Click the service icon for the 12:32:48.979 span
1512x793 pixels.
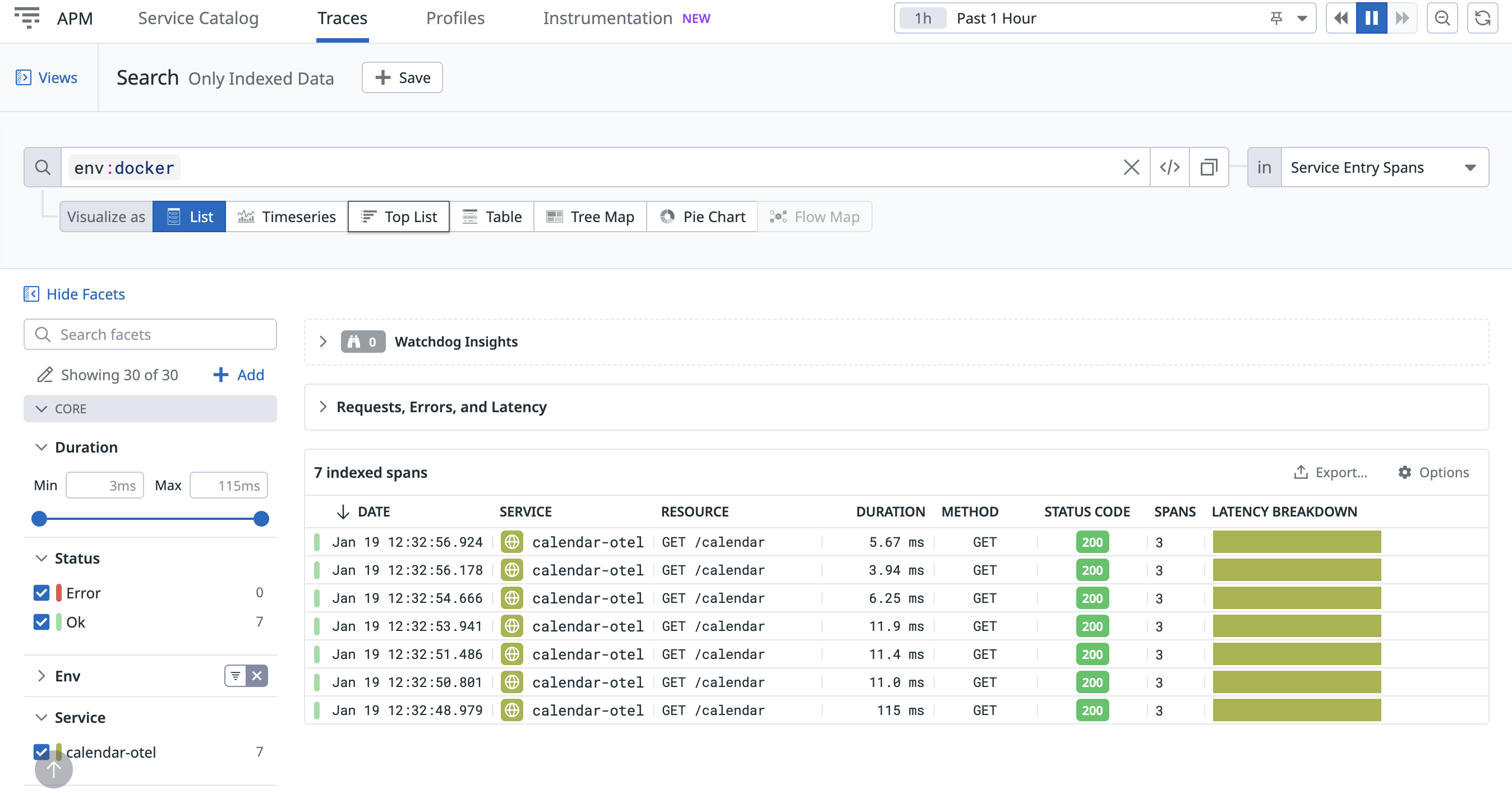coord(512,710)
